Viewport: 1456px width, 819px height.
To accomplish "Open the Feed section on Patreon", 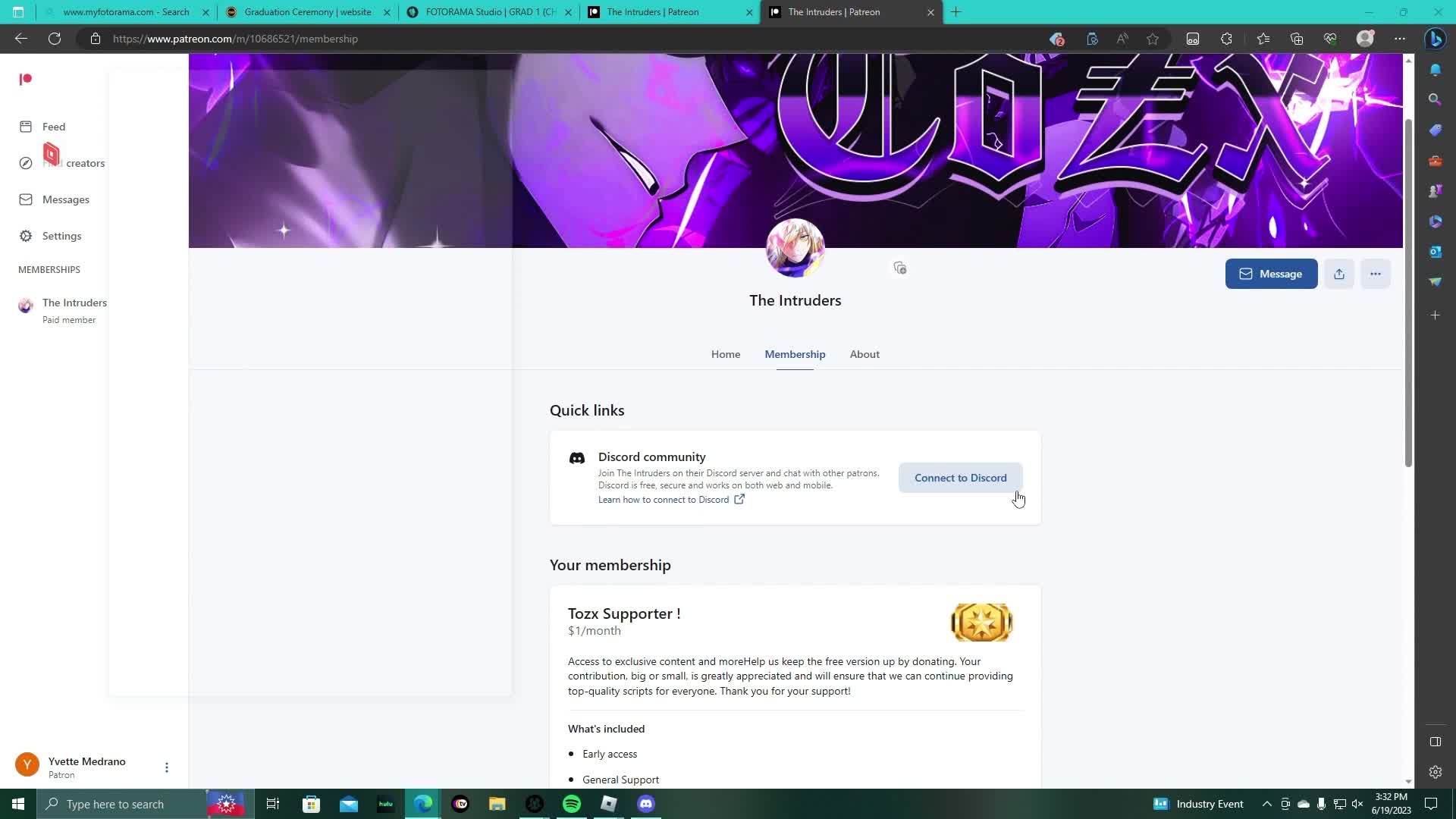I will click(53, 127).
